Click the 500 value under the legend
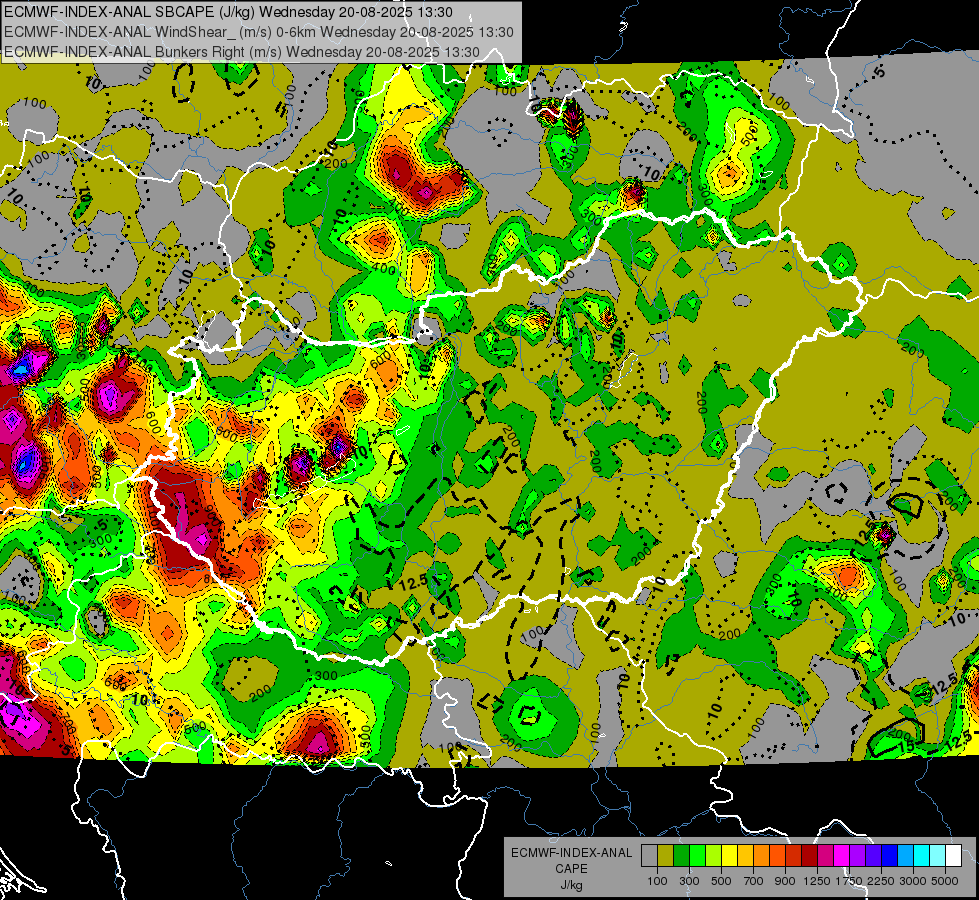The image size is (979, 900). (x=721, y=881)
